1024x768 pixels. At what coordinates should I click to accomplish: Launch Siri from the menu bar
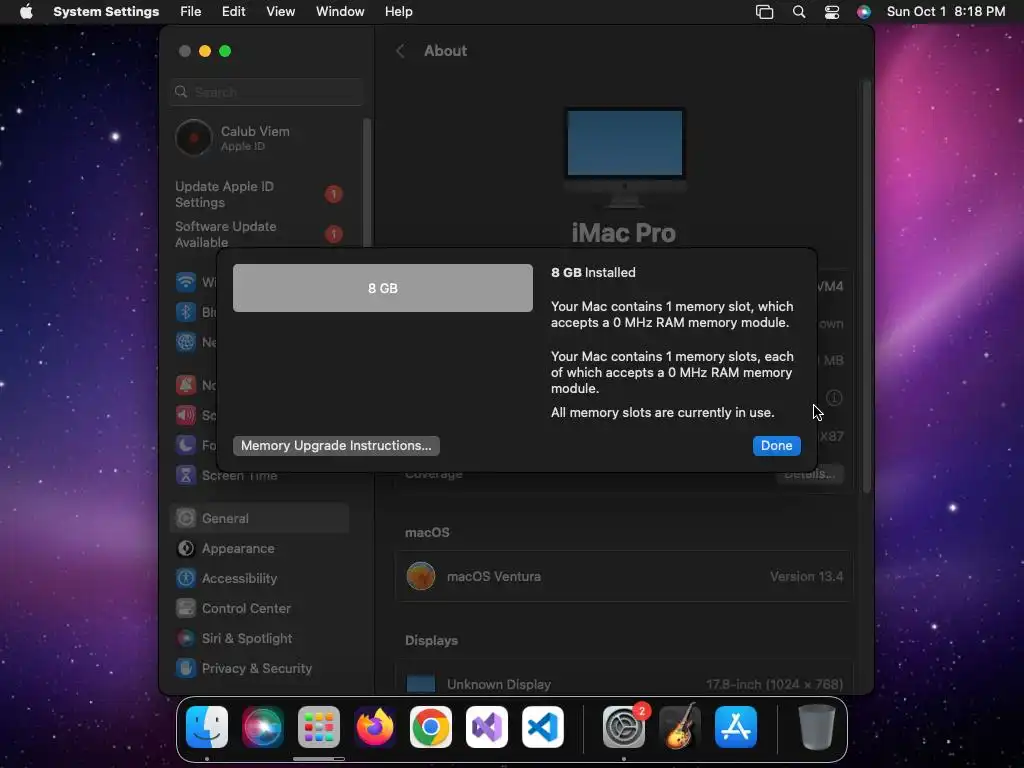pos(863,12)
